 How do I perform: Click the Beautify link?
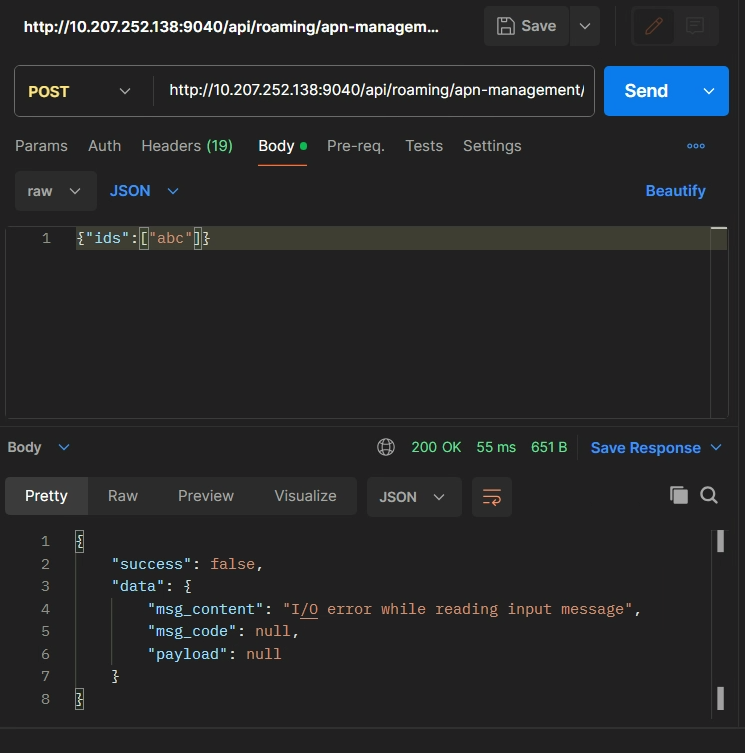point(675,191)
